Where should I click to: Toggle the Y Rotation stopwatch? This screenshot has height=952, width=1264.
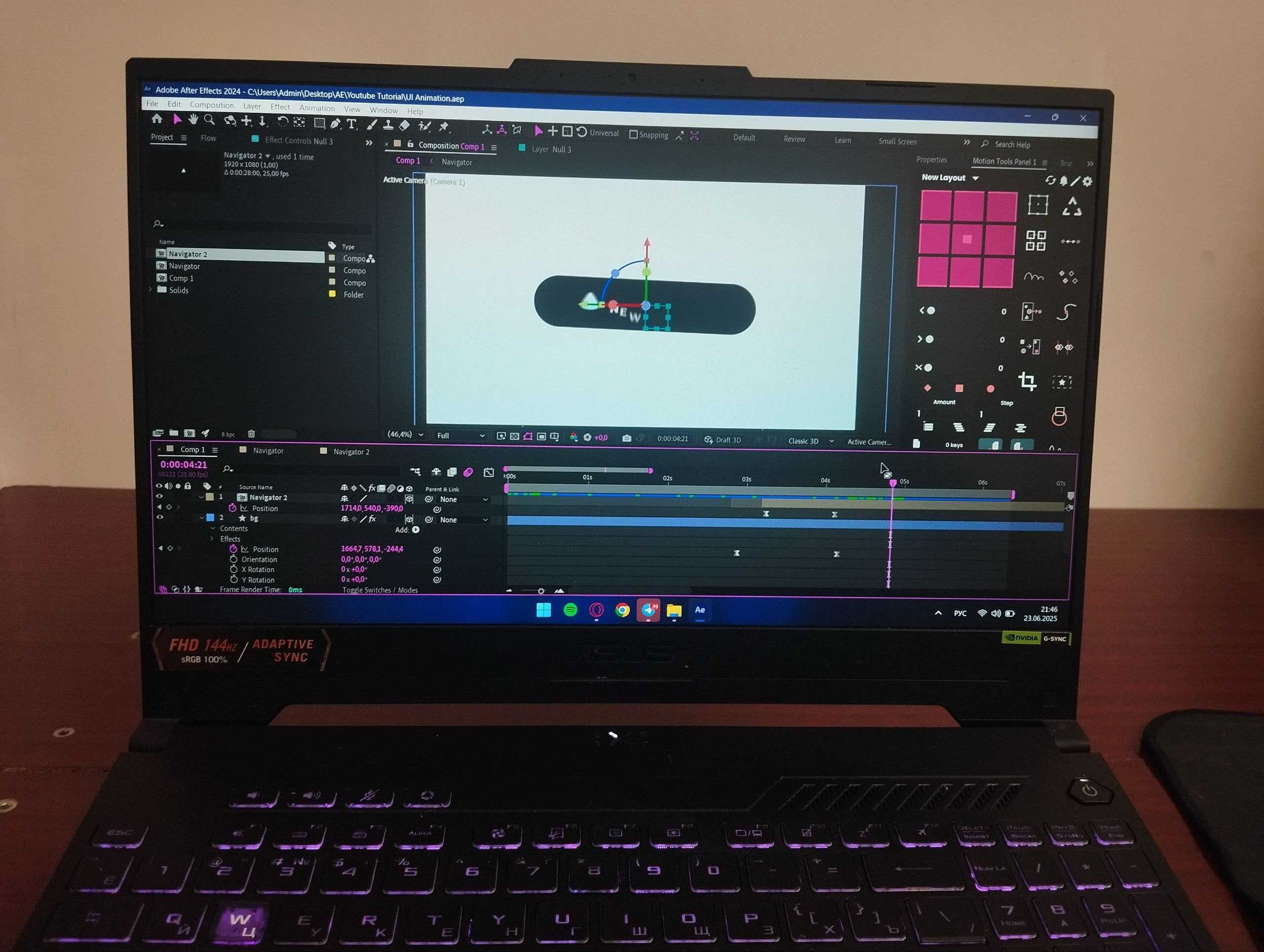234,579
